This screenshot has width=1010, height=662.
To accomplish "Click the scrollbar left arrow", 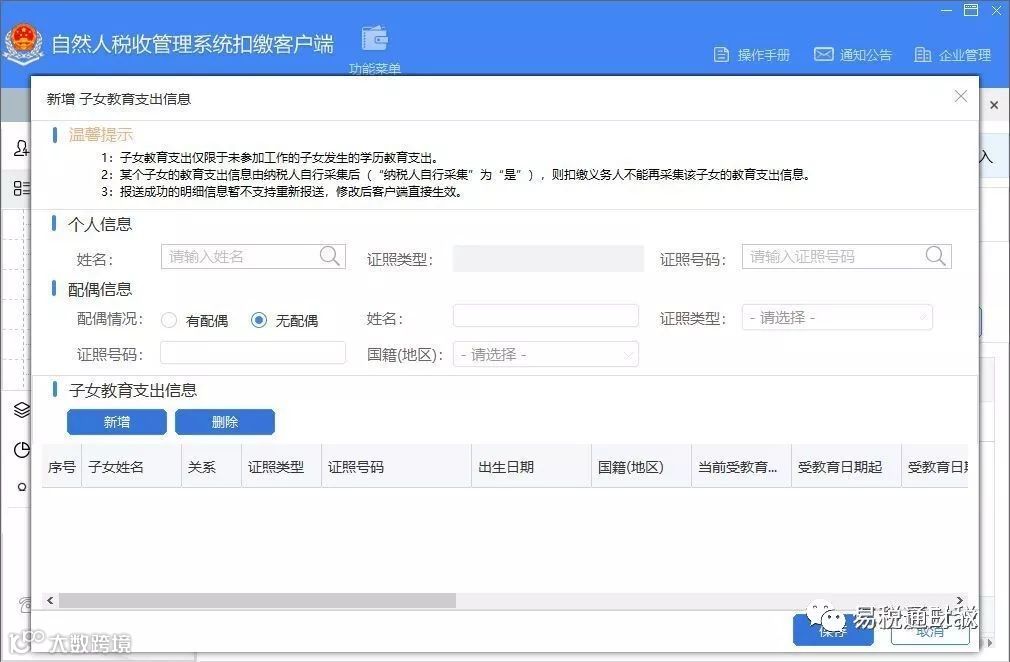I will click(x=50, y=601).
